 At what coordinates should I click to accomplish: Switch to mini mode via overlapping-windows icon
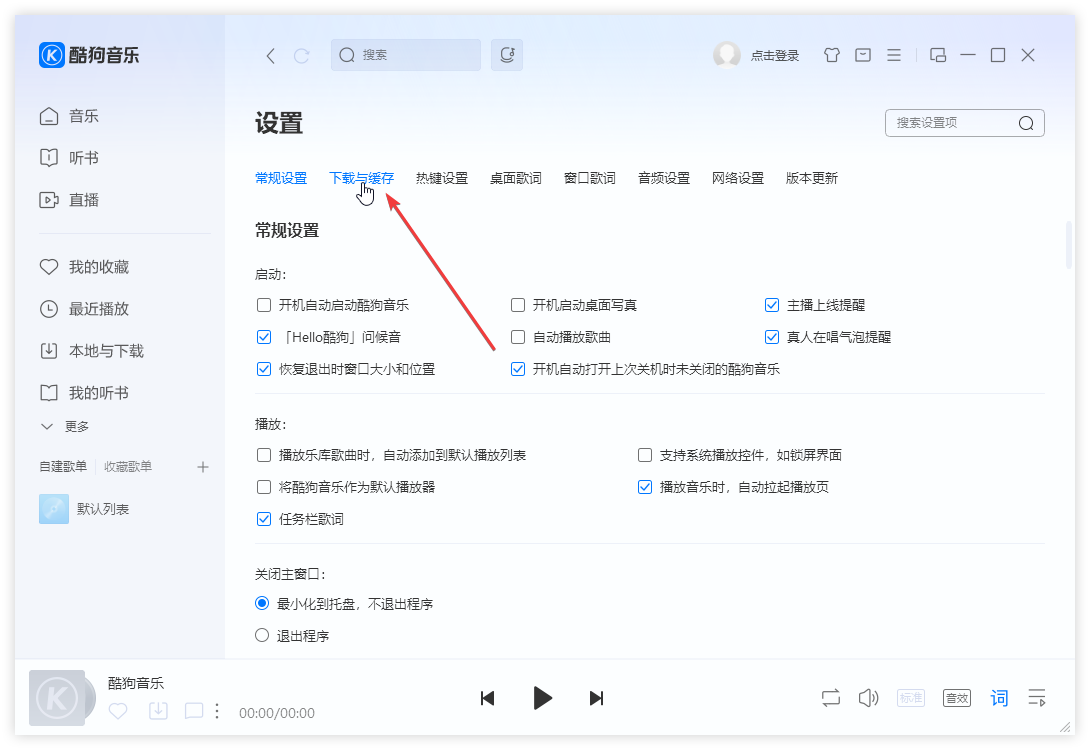[937, 55]
